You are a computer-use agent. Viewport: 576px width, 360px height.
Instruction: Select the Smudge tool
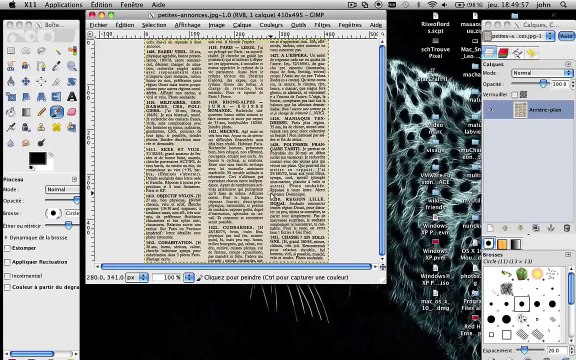click(26, 143)
